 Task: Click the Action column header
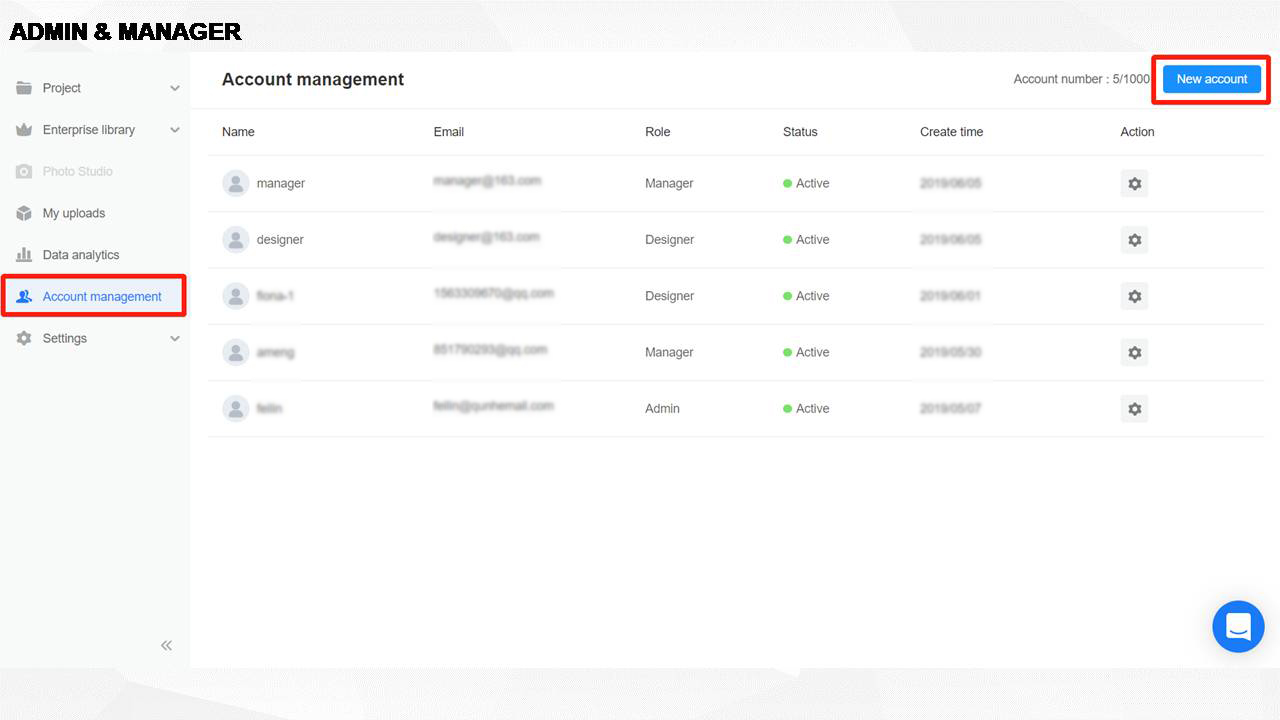pos(1138,132)
